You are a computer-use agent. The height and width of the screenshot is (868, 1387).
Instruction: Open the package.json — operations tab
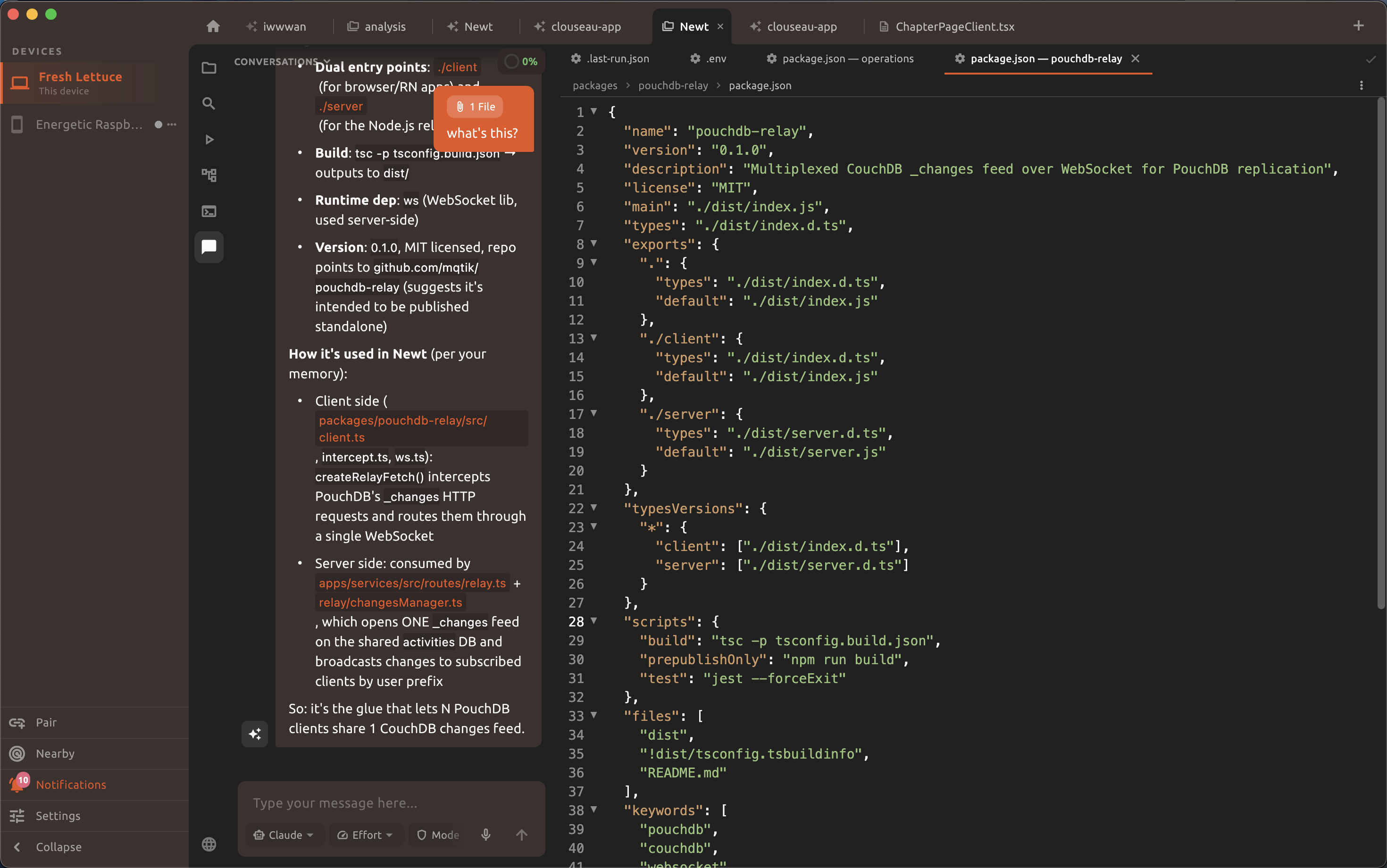[840, 58]
